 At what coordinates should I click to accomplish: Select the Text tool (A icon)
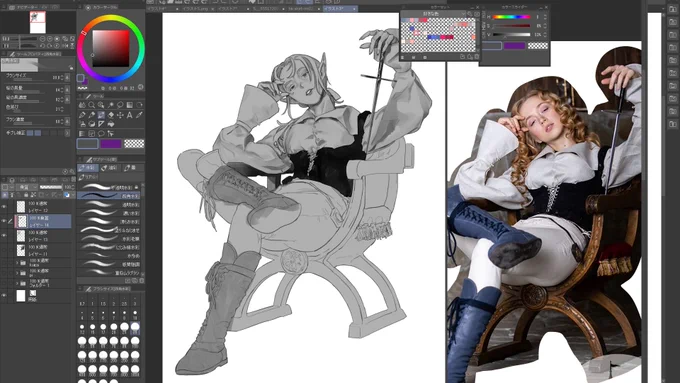(129, 115)
